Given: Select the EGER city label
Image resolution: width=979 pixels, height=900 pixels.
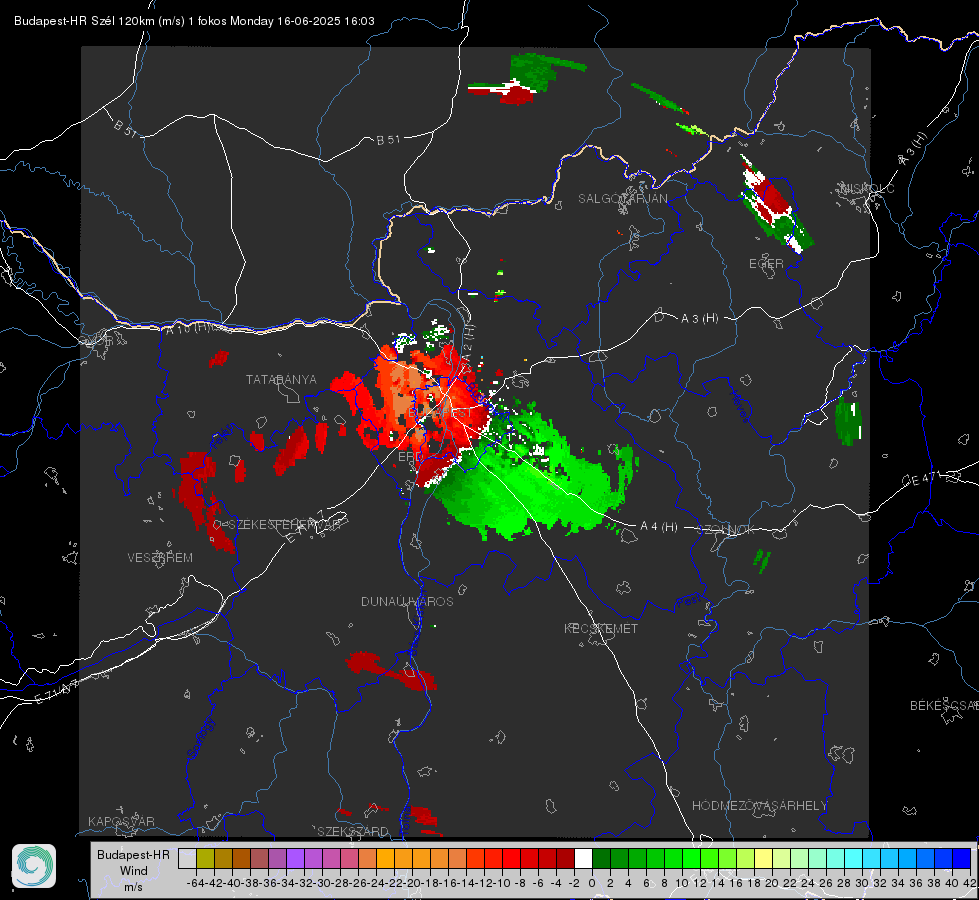Looking at the screenshot, I should [766, 264].
